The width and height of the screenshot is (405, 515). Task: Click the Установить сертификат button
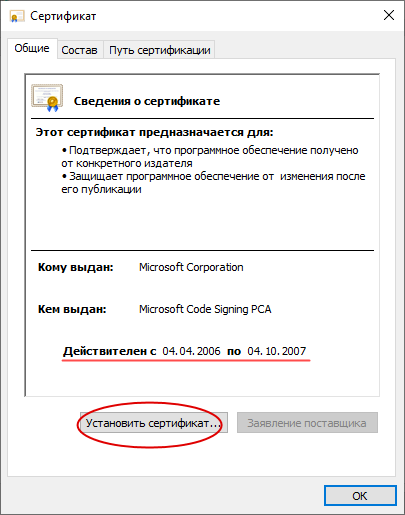[x=154, y=423]
